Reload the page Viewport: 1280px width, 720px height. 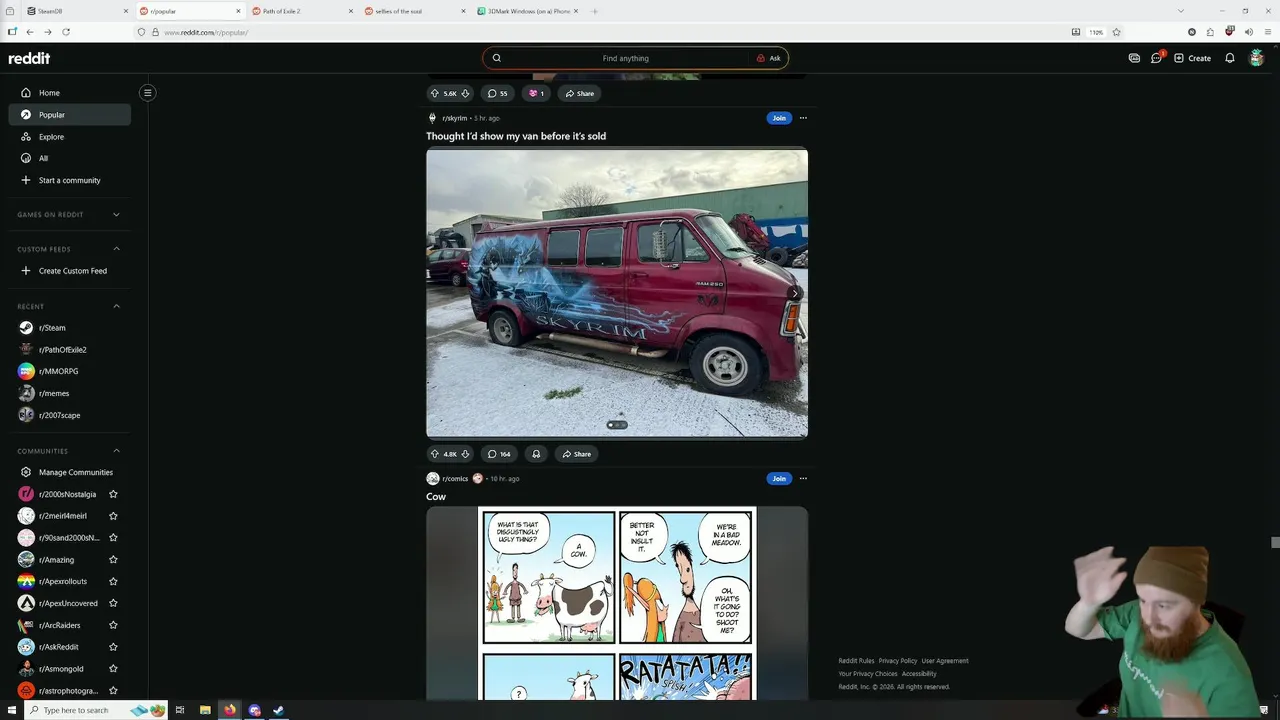(66, 32)
